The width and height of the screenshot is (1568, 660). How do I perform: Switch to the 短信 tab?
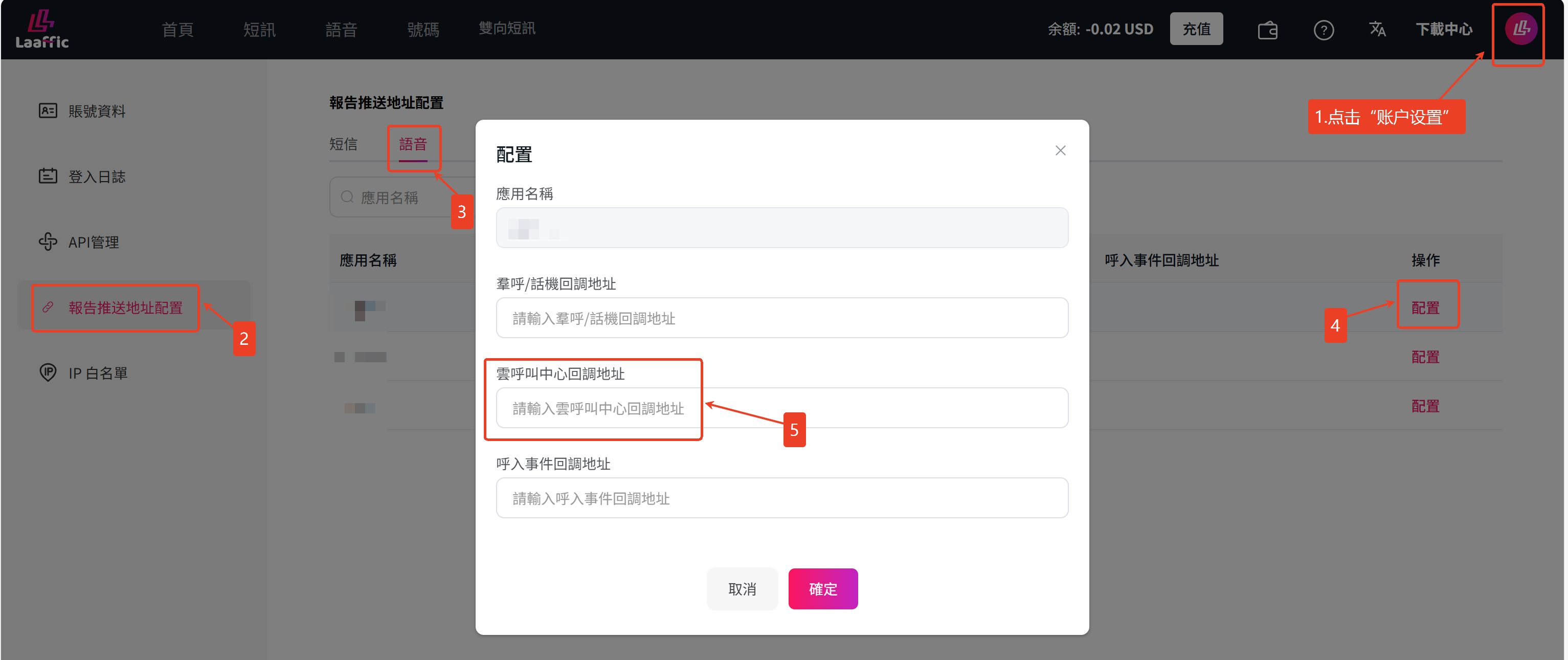click(343, 144)
